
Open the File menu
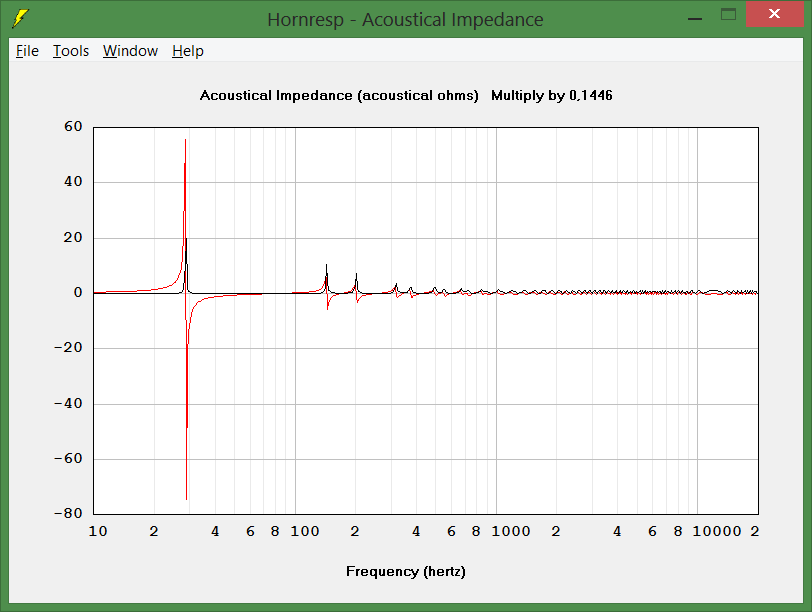[27, 51]
